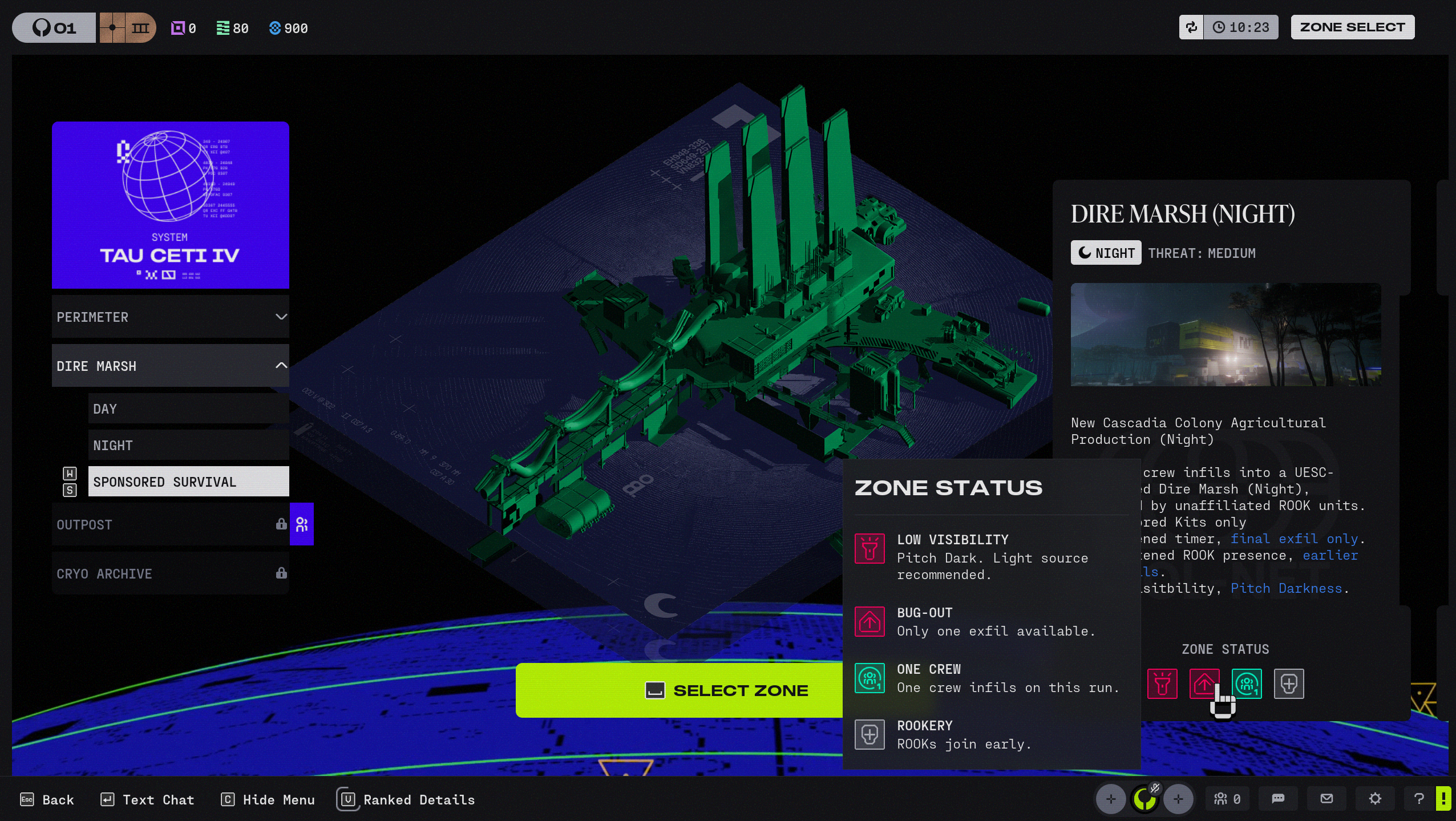Viewport: 1456px width, 821px height.
Task: Click the purple crew icon beside Outpost
Action: click(302, 524)
